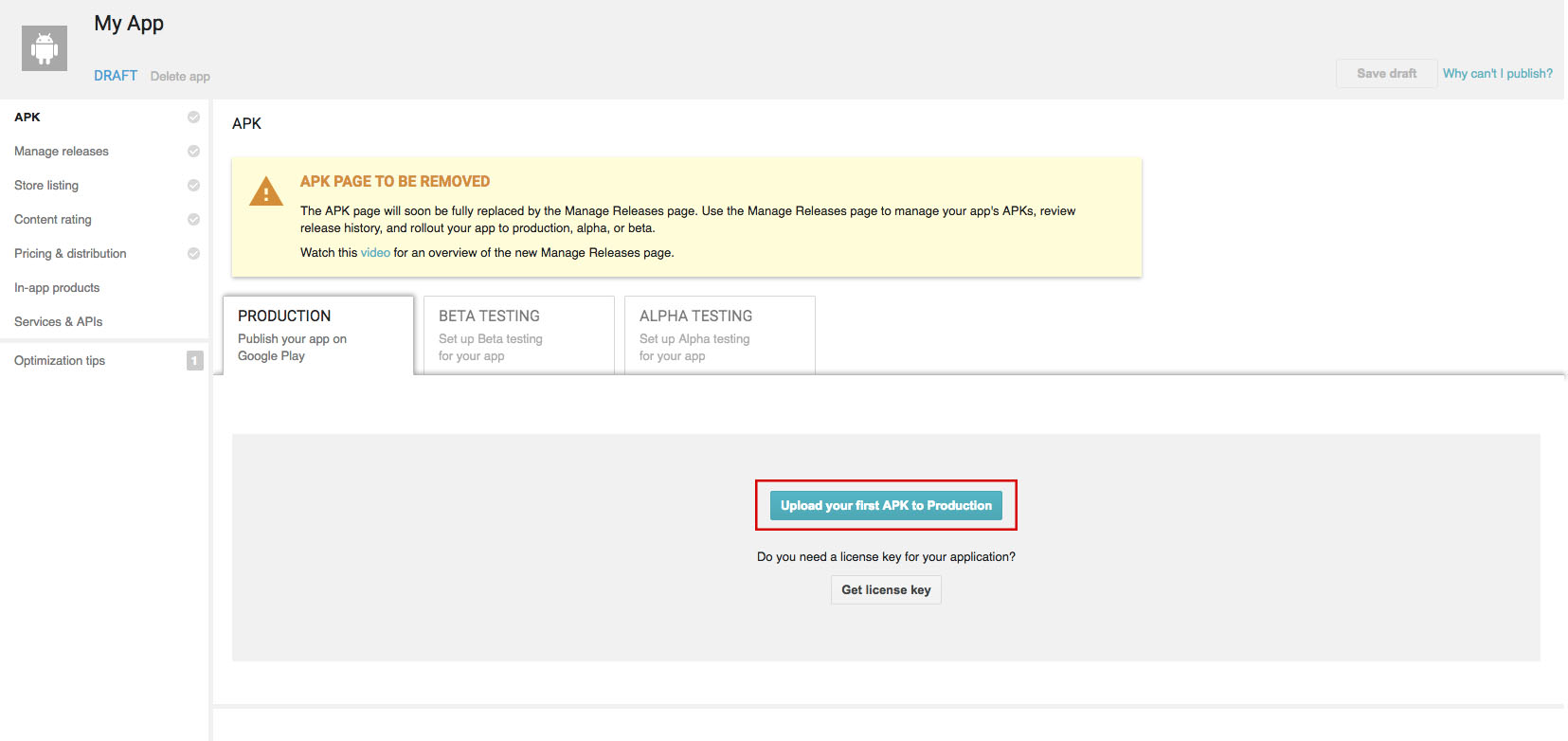
Task: Click the Android app icon placeholder
Action: 45,48
